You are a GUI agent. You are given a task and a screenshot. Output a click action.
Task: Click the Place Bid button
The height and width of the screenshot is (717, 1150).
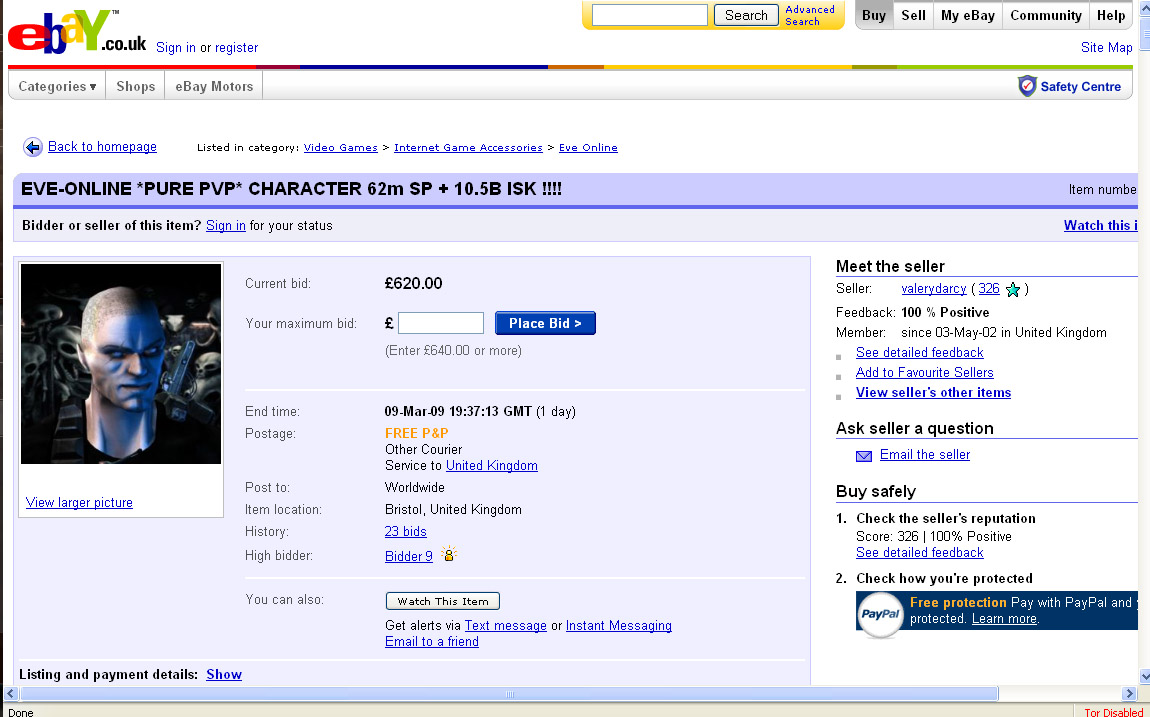point(545,323)
